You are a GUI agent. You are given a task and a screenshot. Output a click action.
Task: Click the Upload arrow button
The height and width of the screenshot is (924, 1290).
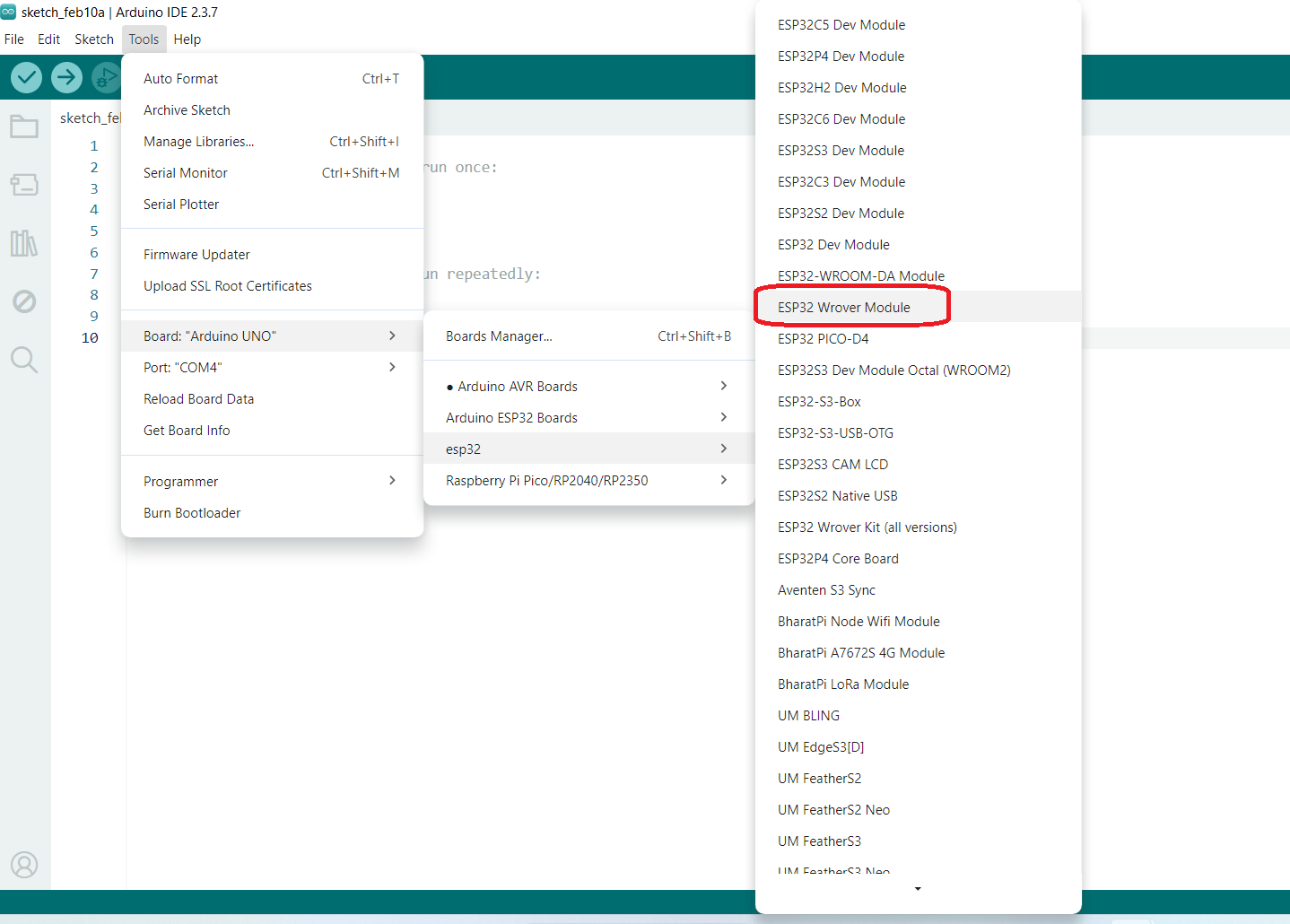pyautogui.click(x=66, y=78)
